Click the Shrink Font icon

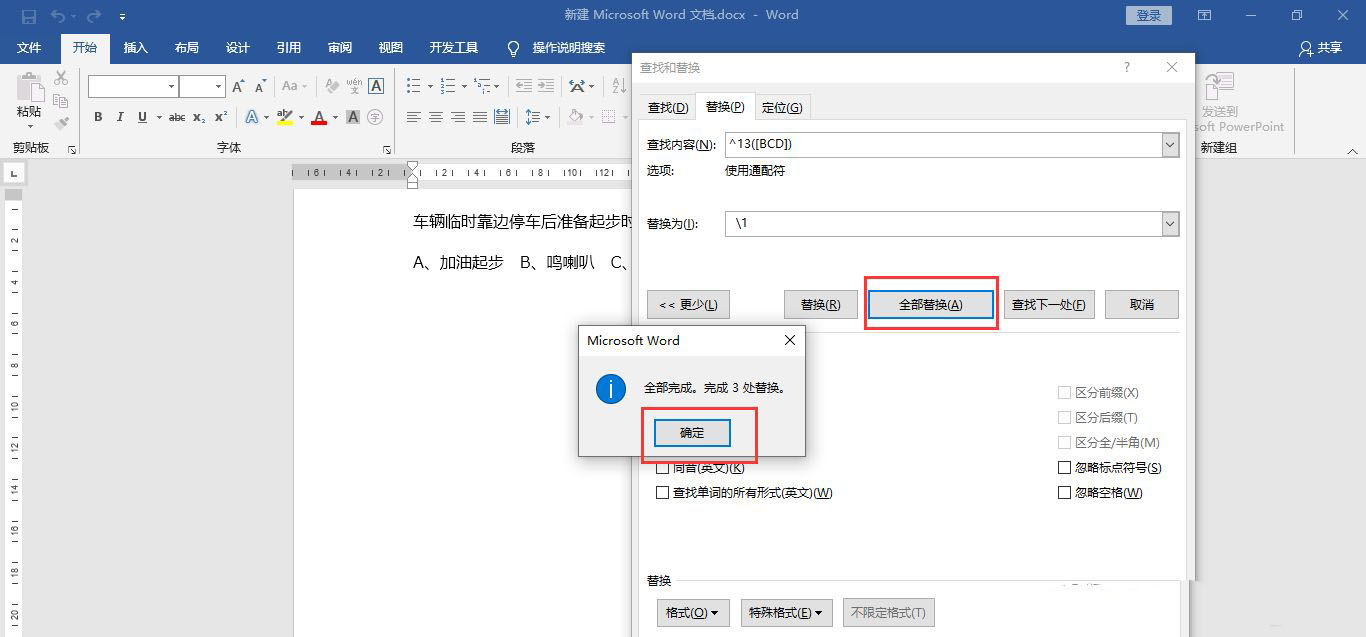pyautogui.click(x=260, y=87)
